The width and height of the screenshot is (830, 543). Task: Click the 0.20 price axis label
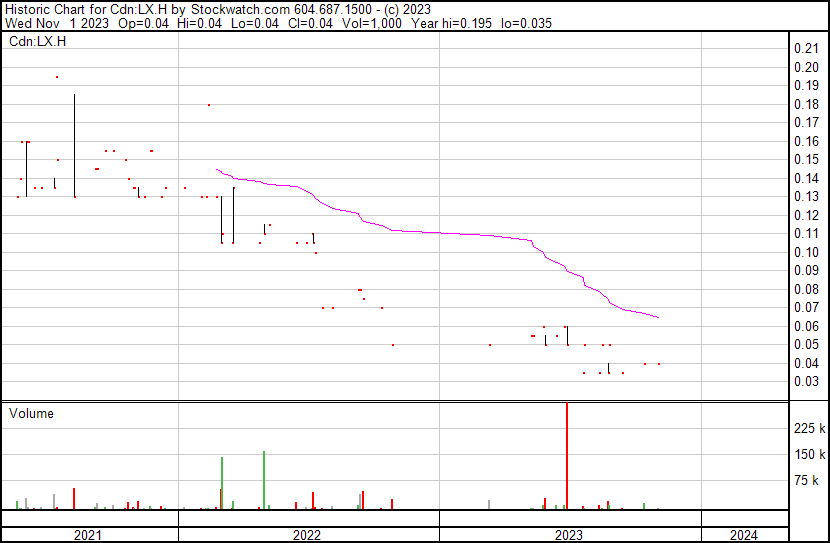click(807, 67)
